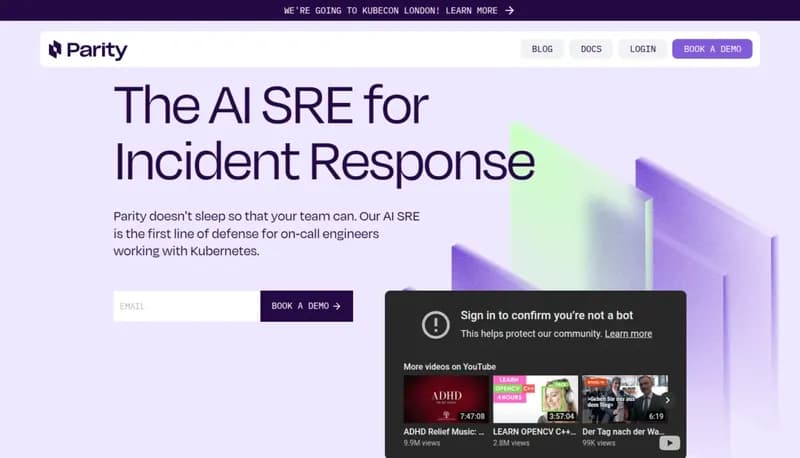Click the exclamation warning icon in video panel
Screen dimensions: 800x458
pyautogui.click(x=435, y=324)
